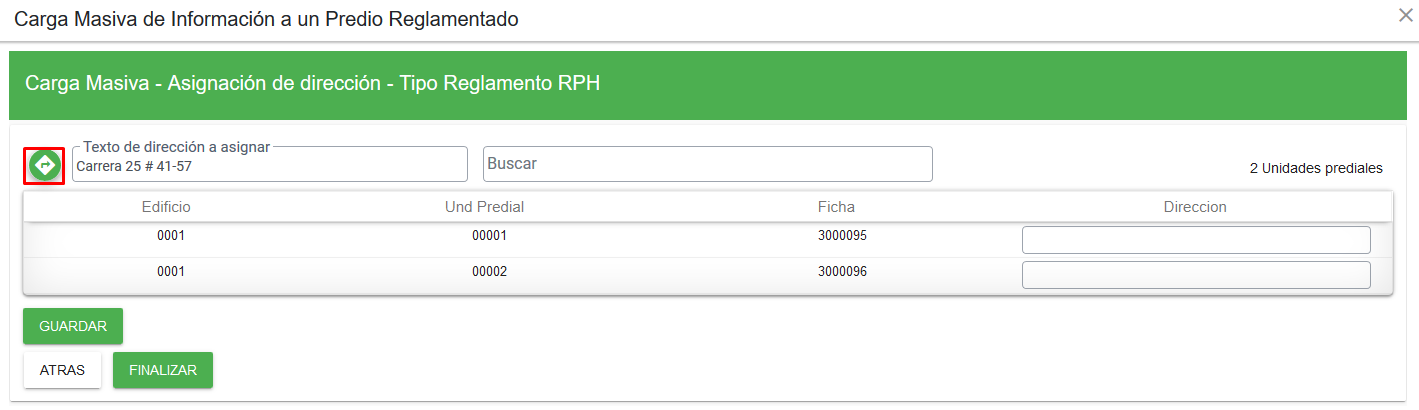Image resolution: width=1419 pixels, height=410 pixels.
Task: Click the '2 Unidades prediales' counter label
Action: click(1316, 168)
